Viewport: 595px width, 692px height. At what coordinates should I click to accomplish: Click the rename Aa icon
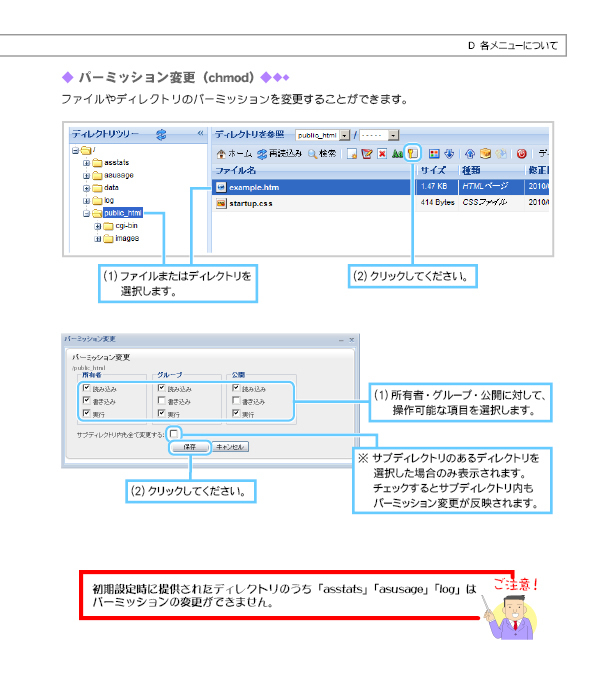(397, 154)
